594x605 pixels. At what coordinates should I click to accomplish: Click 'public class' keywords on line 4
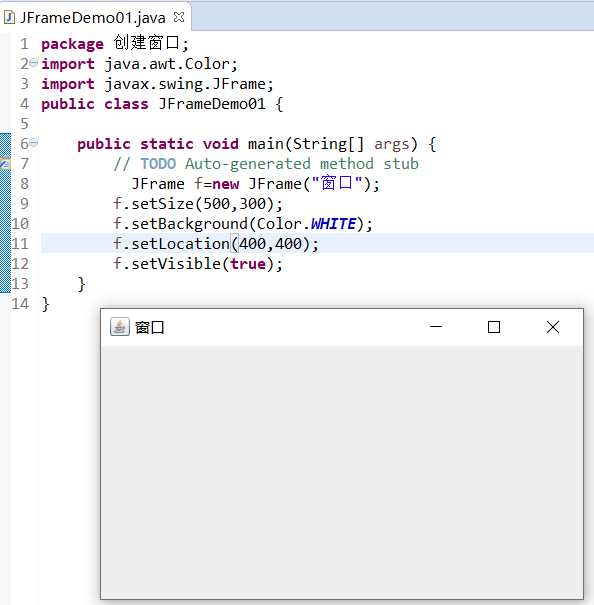click(x=95, y=104)
